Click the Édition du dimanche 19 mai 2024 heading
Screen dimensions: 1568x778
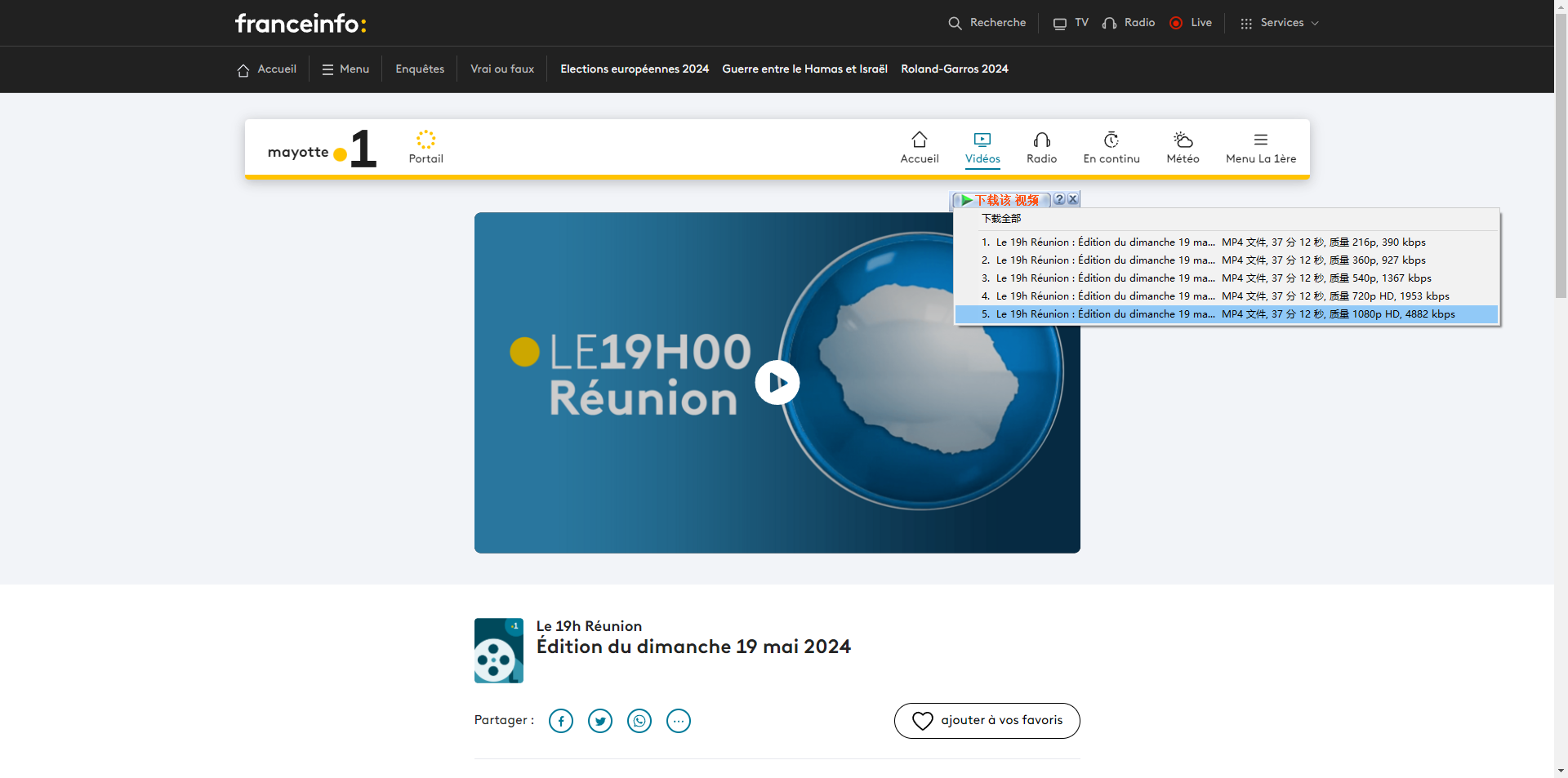pos(693,647)
